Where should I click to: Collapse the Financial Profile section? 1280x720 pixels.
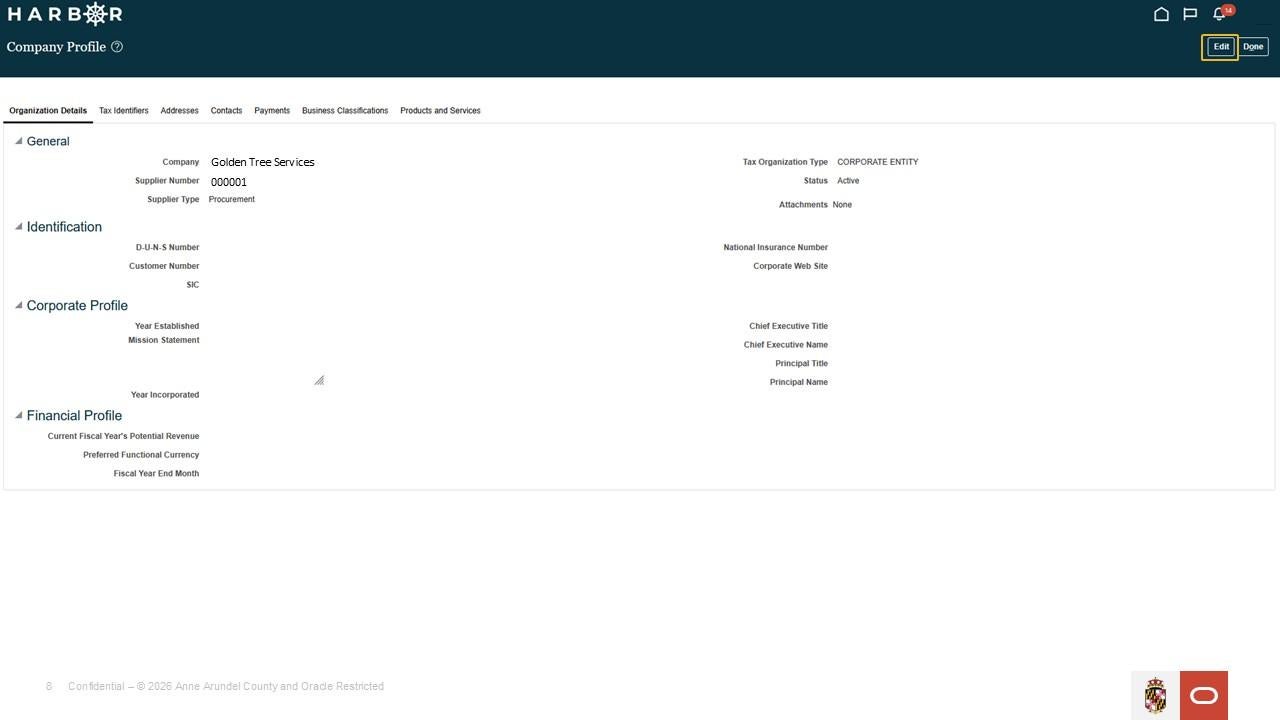tap(18, 415)
